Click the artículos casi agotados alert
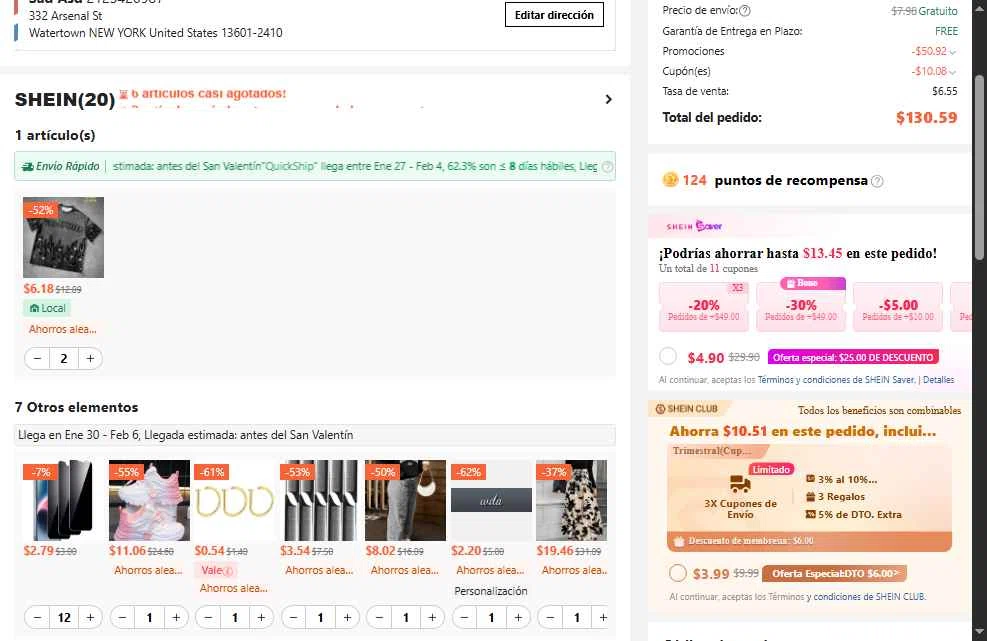 point(203,94)
